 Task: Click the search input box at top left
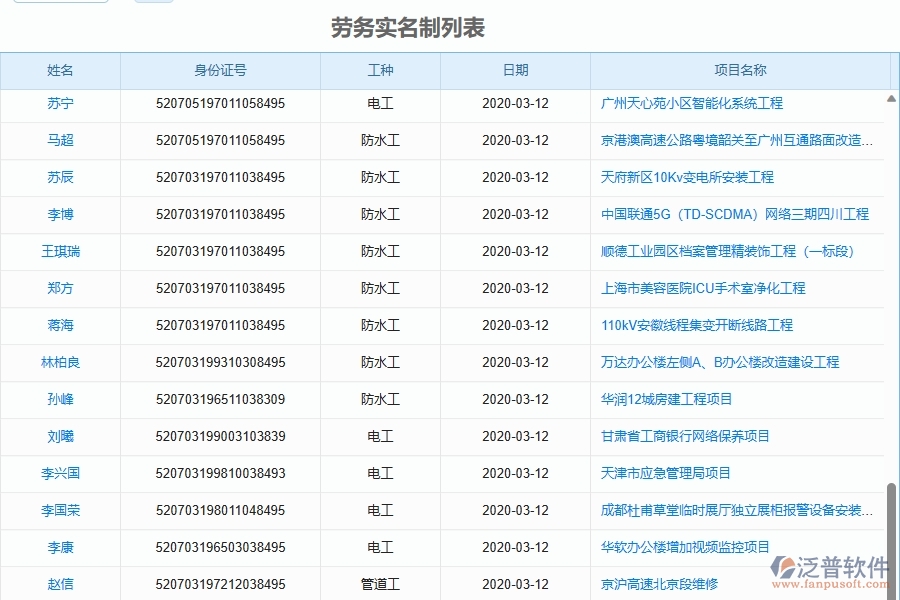coord(60,3)
